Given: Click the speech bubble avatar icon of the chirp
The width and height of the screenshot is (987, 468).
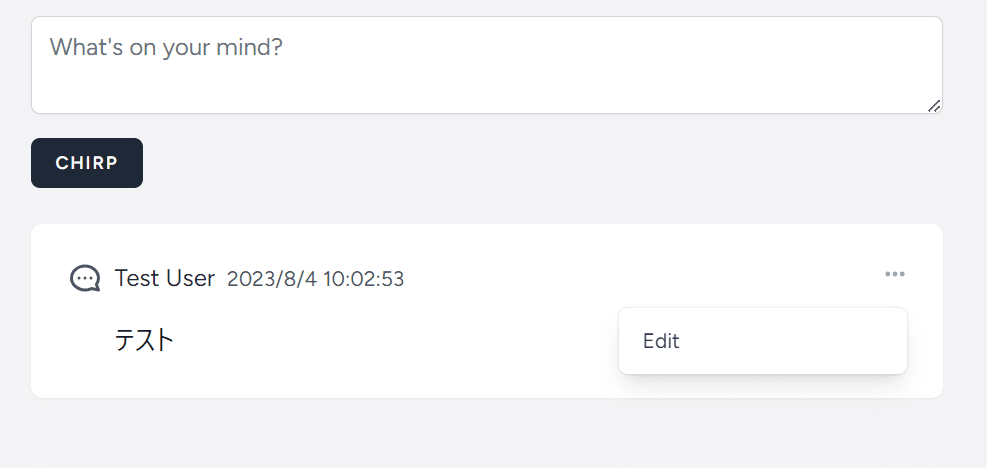Looking at the screenshot, I should tap(85, 278).
